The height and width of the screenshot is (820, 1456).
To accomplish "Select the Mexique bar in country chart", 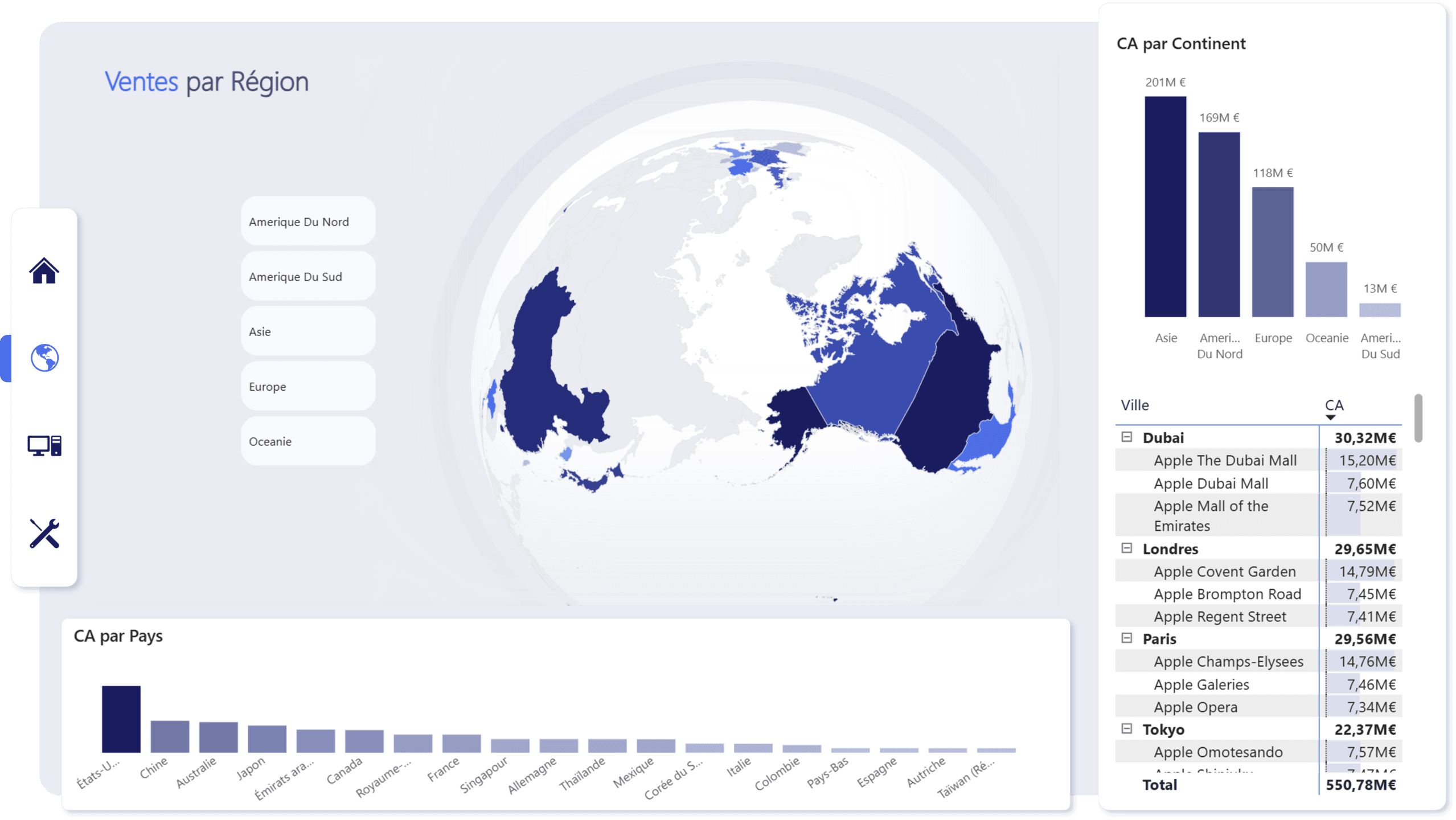I will tap(656, 747).
